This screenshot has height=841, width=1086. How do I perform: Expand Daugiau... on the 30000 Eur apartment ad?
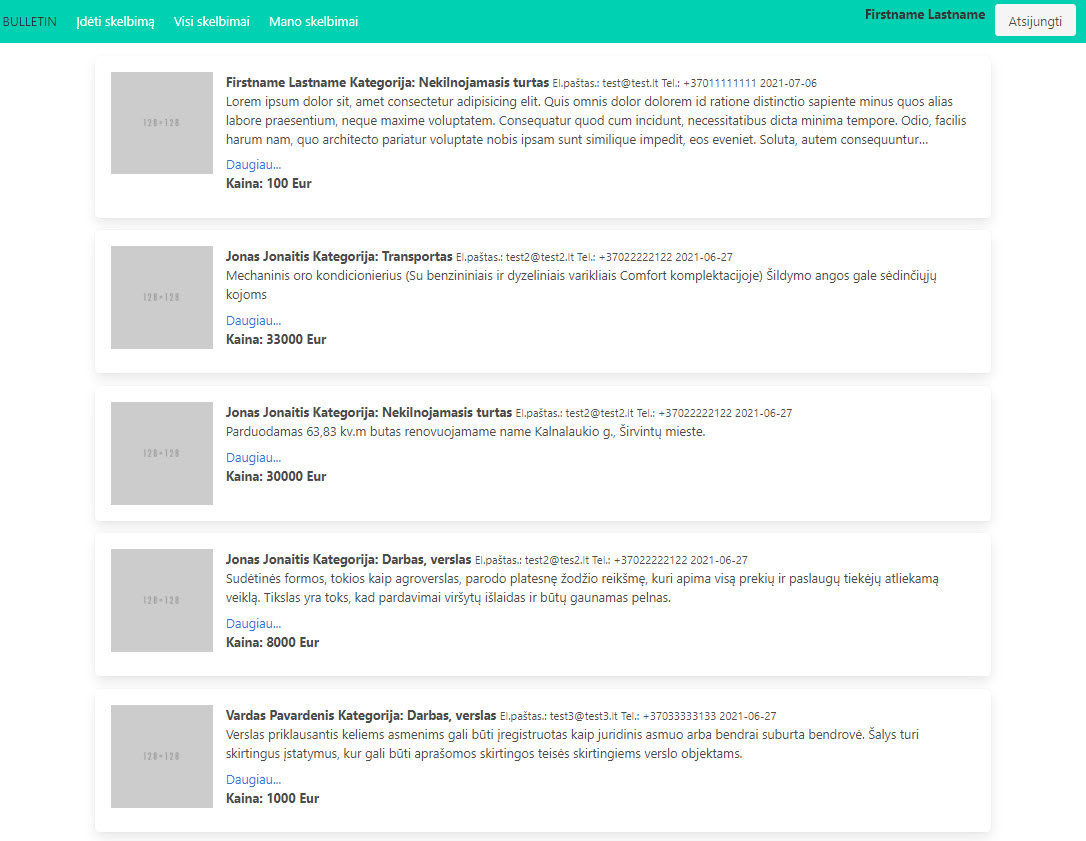(x=252, y=457)
